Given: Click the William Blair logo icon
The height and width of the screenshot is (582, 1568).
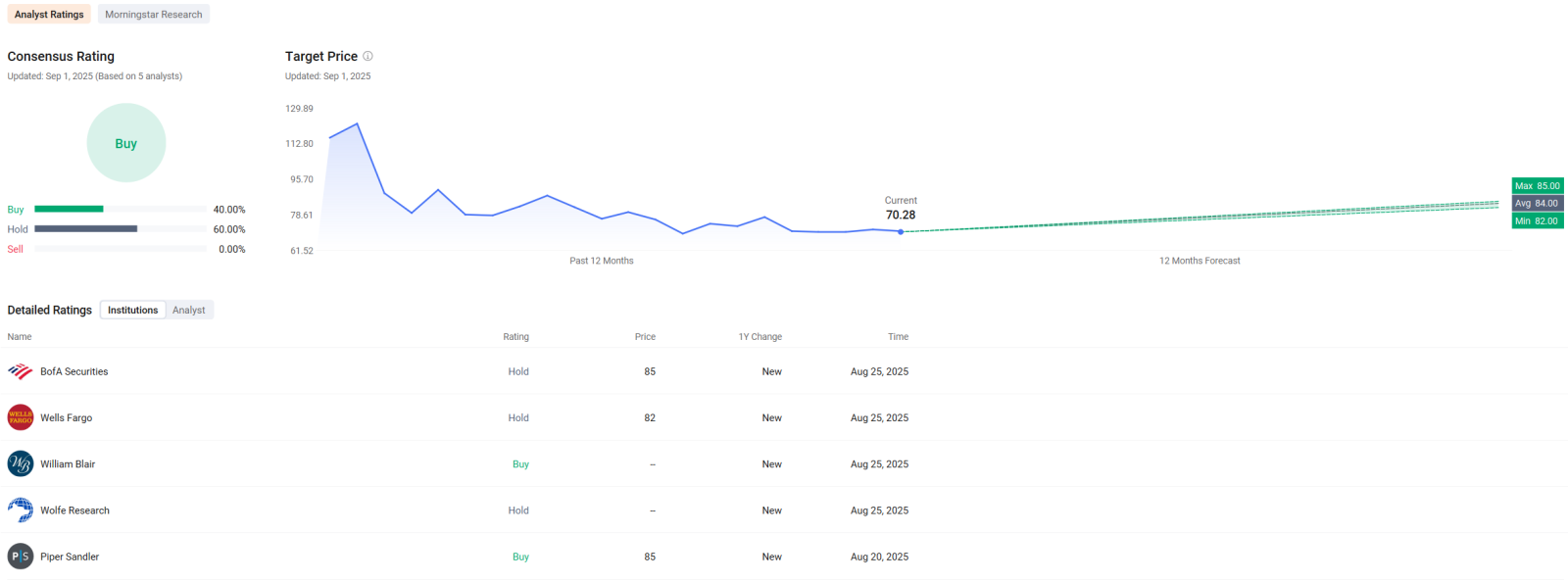Looking at the screenshot, I should pos(21,463).
